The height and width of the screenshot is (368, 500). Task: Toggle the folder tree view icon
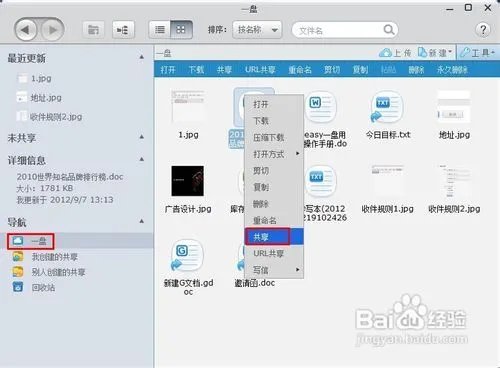[123, 30]
